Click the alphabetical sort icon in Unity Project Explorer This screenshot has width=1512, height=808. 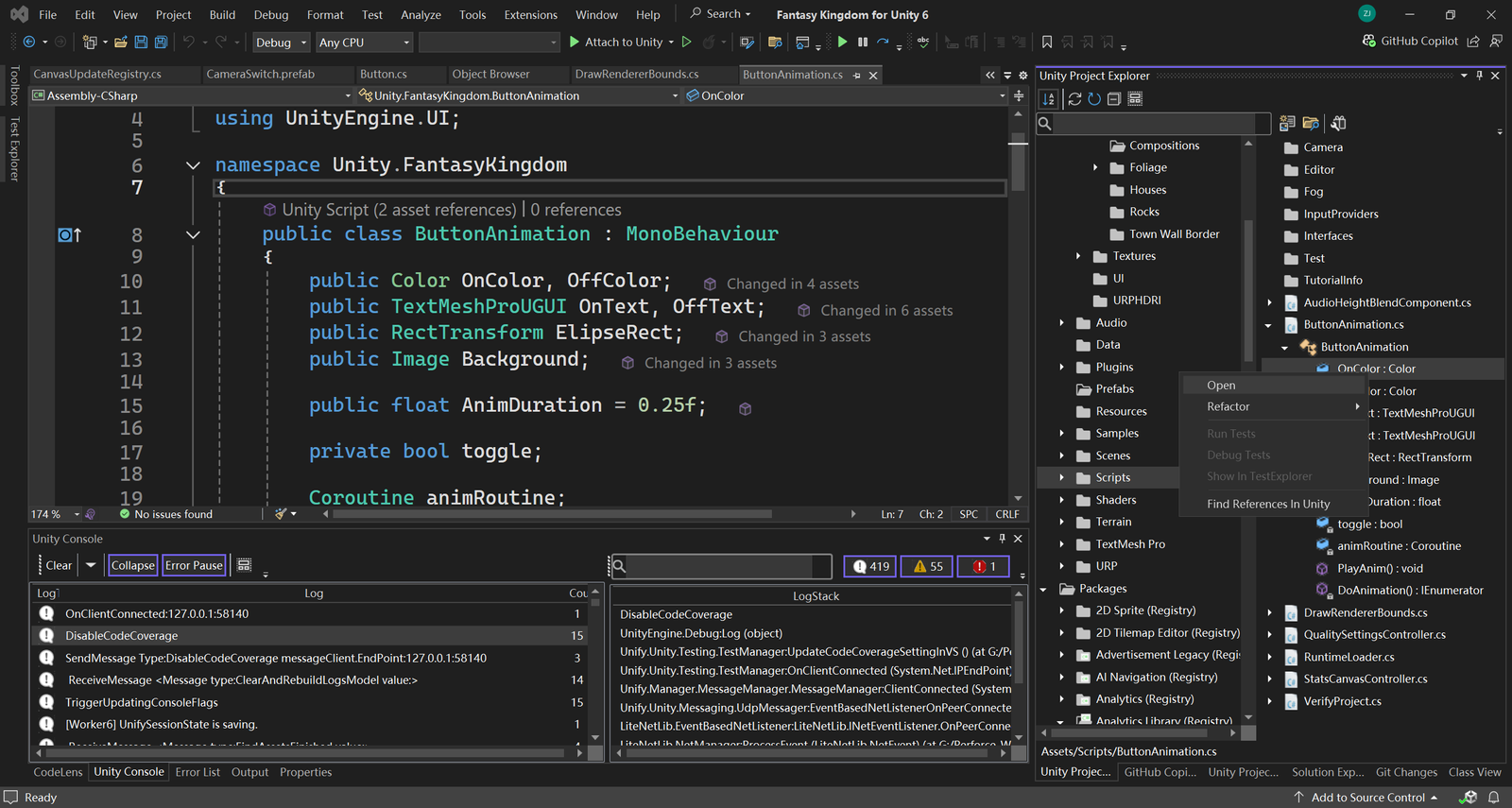pyautogui.click(x=1049, y=99)
